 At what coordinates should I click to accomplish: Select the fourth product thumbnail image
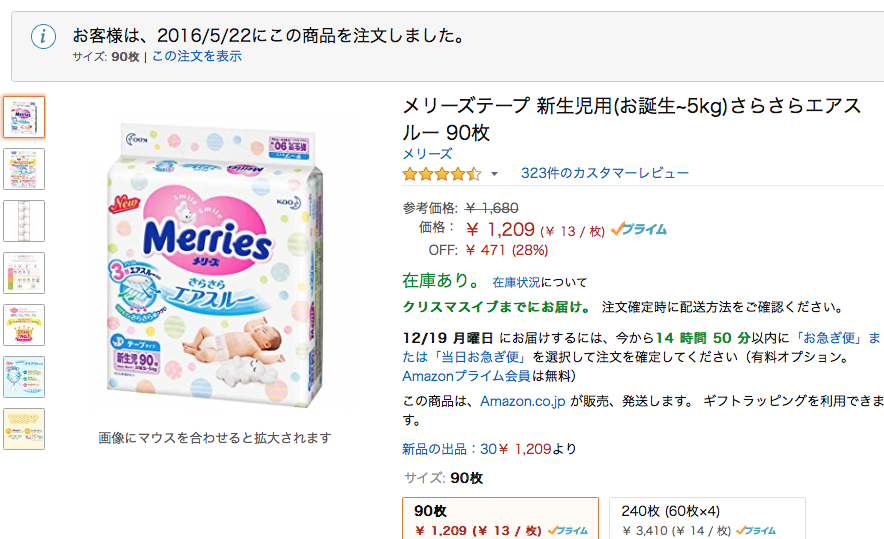tap(24, 273)
